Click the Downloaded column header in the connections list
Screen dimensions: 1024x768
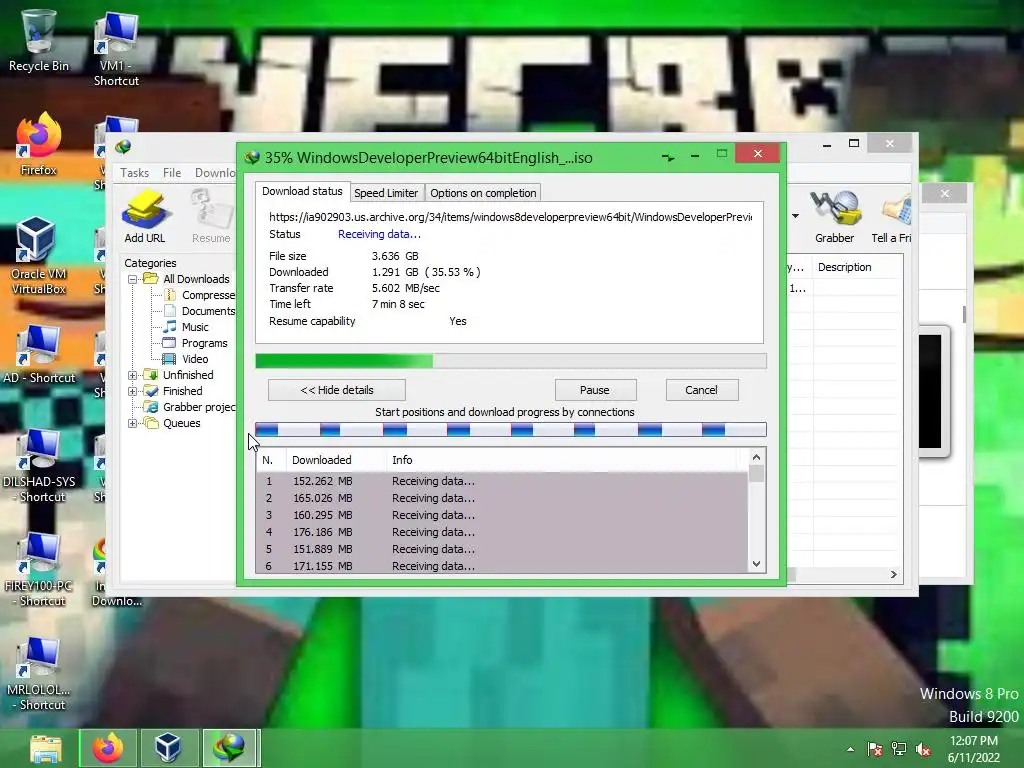pyautogui.click(x=336, y=460)
